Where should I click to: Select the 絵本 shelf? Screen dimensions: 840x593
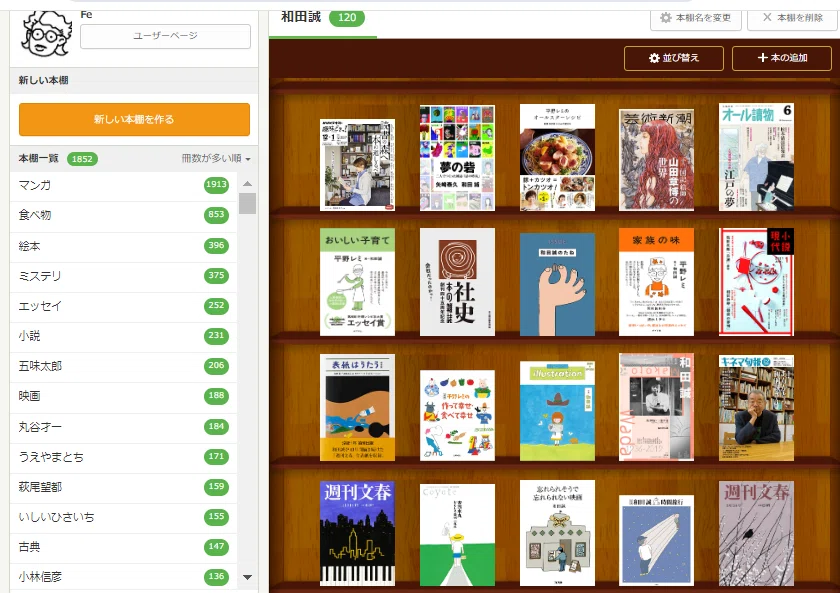coord(123,246)
